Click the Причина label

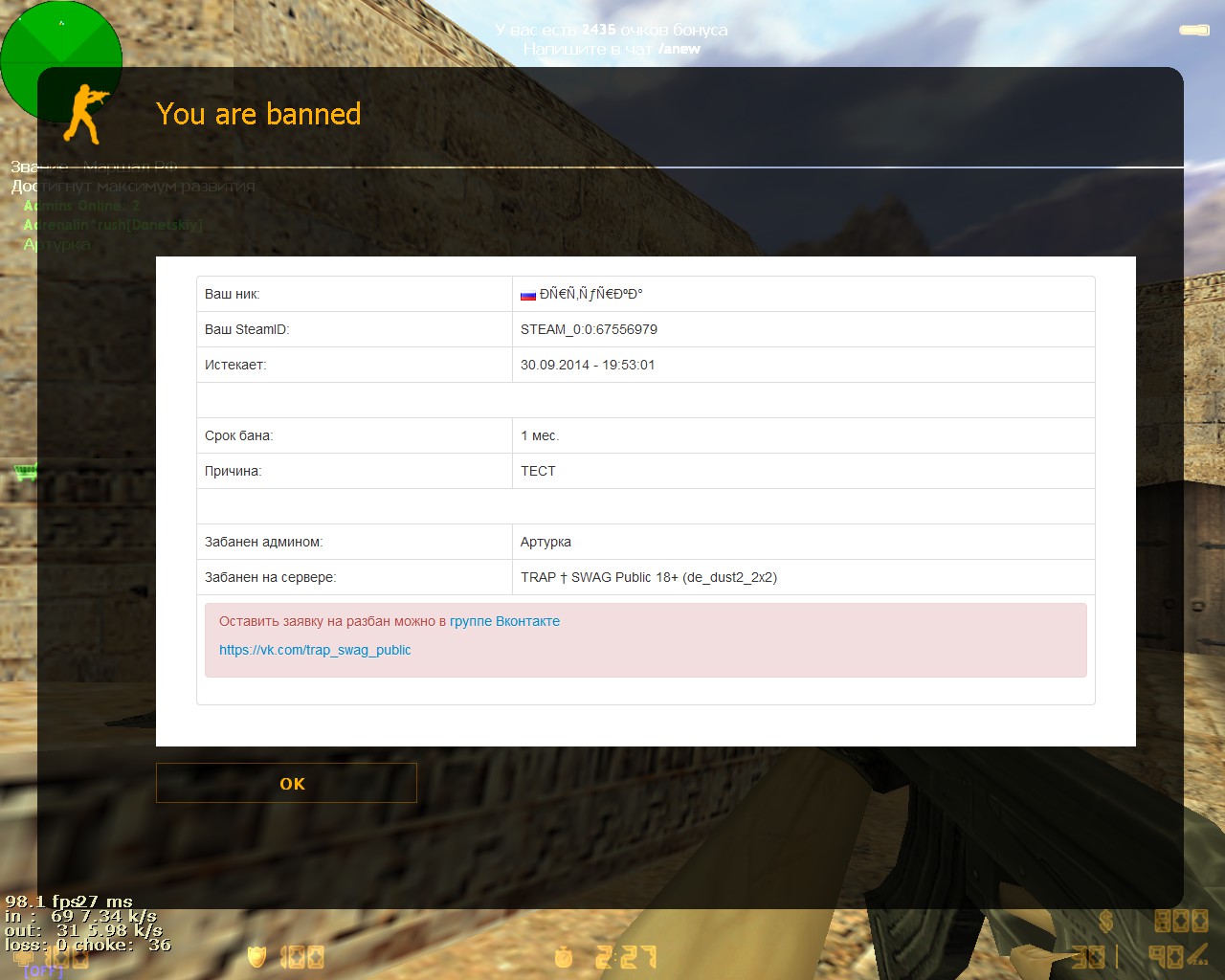click(233, 471)
